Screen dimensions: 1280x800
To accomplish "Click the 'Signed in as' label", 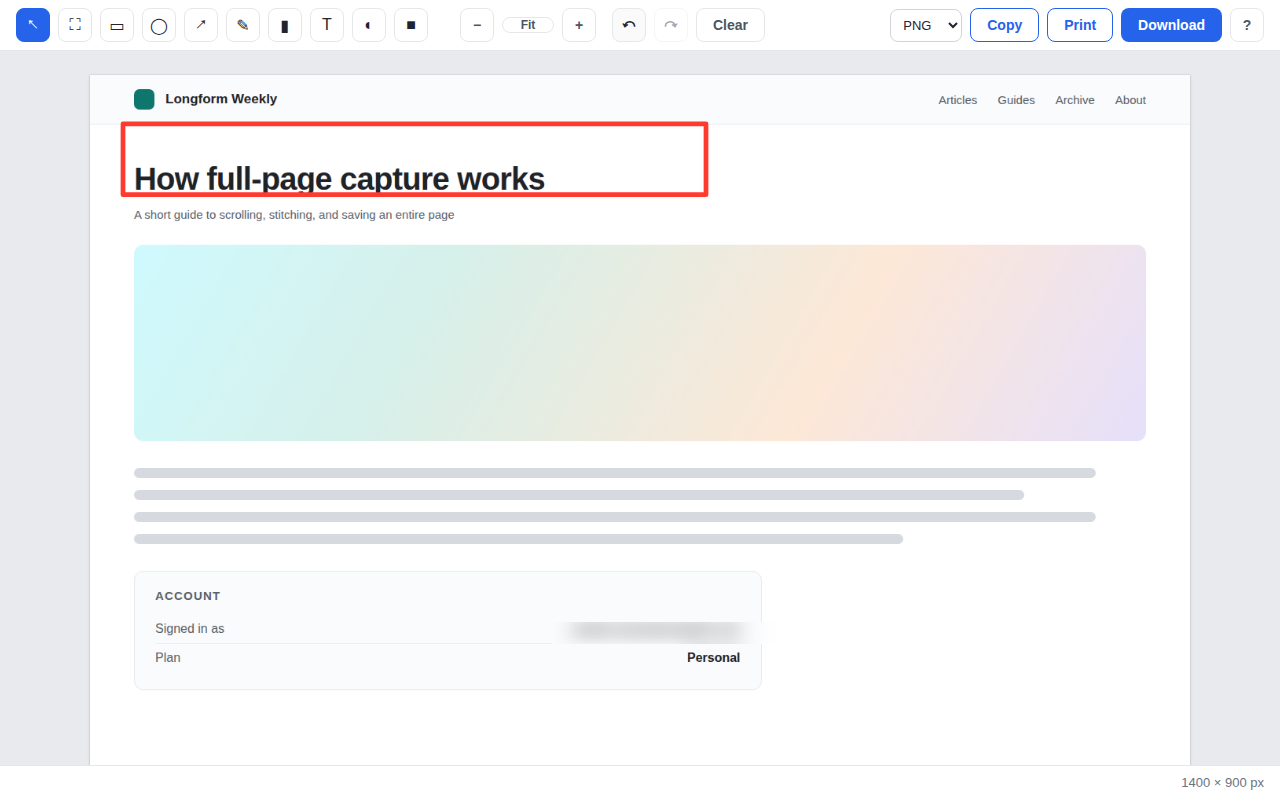I will pos(190,629).
